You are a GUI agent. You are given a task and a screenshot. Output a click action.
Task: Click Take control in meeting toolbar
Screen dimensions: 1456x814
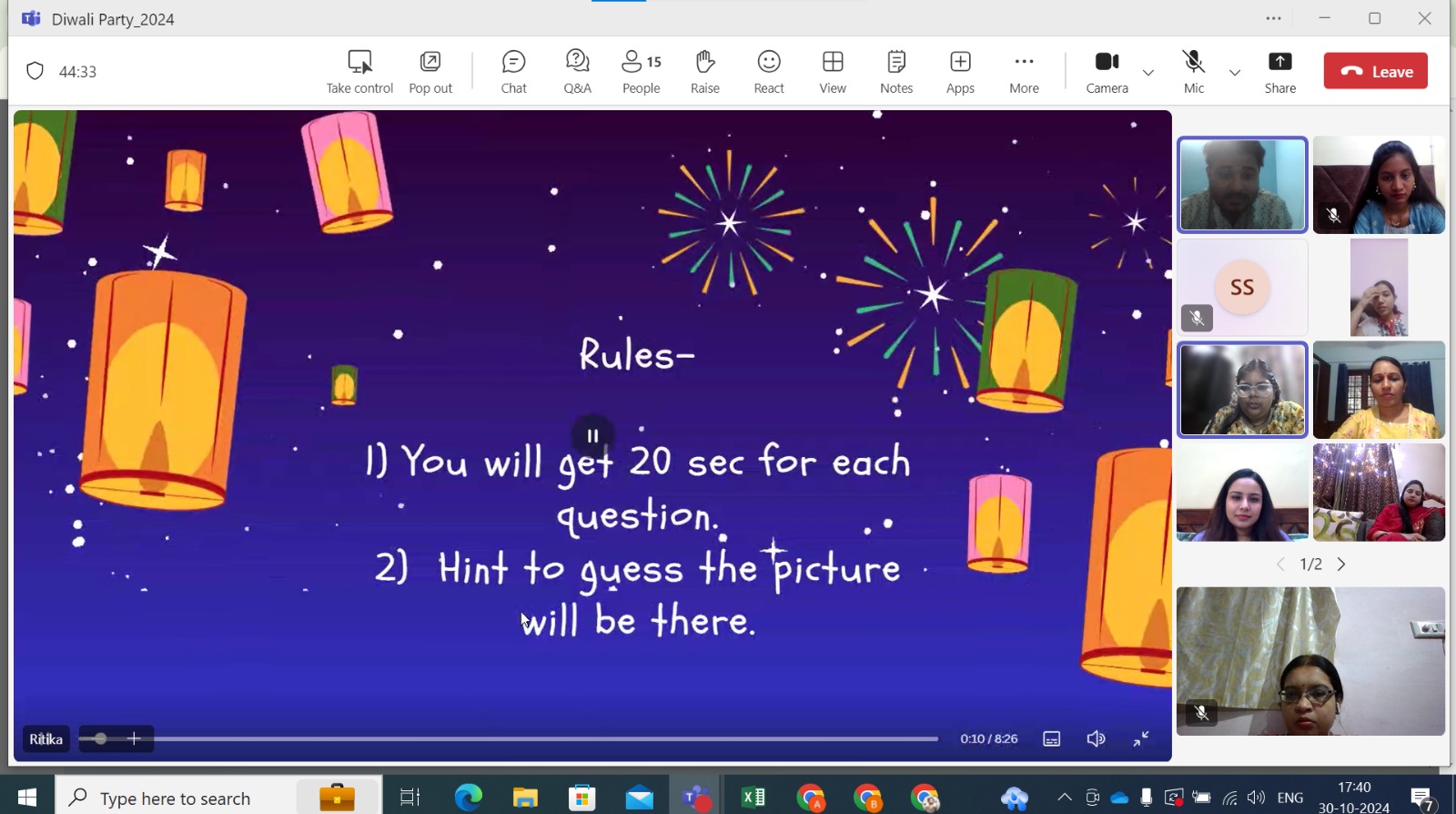click(x=359, y=72)
